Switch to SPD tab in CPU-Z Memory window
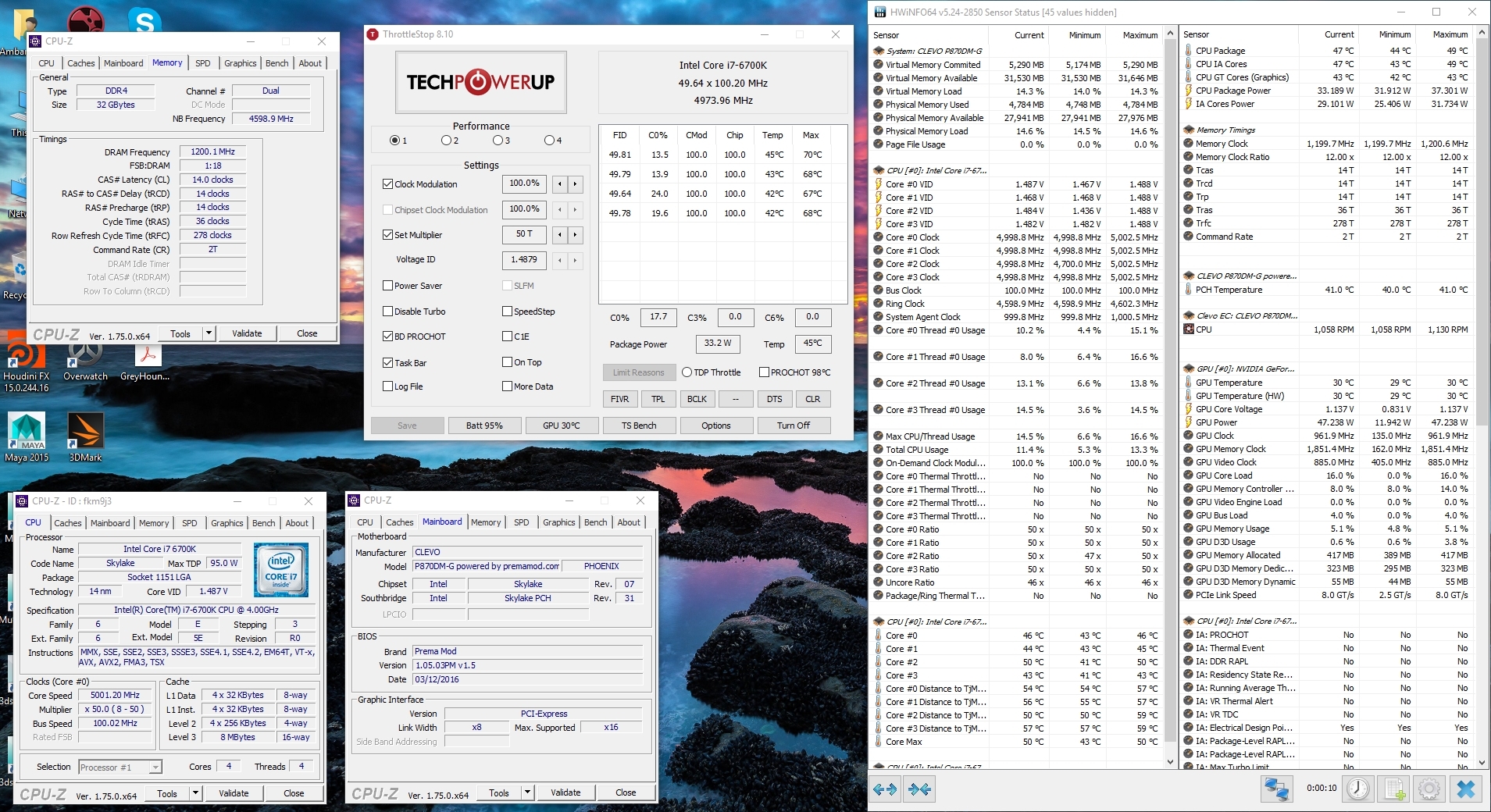Image resolution: width=1491 pixels, height=812 pixels. point(203,63)
